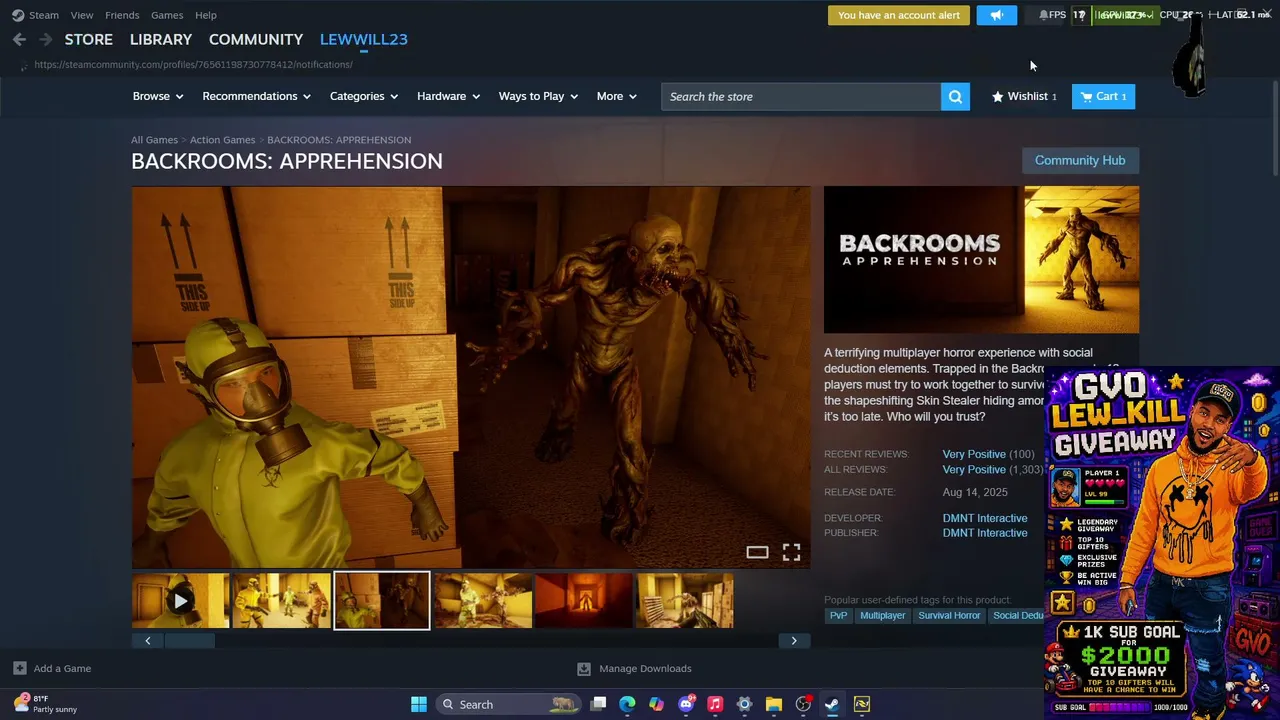Viewport: 1280px width, 720px height.
Task: Switch to the COMMUNITY tab
Action: tap(256, 39)
